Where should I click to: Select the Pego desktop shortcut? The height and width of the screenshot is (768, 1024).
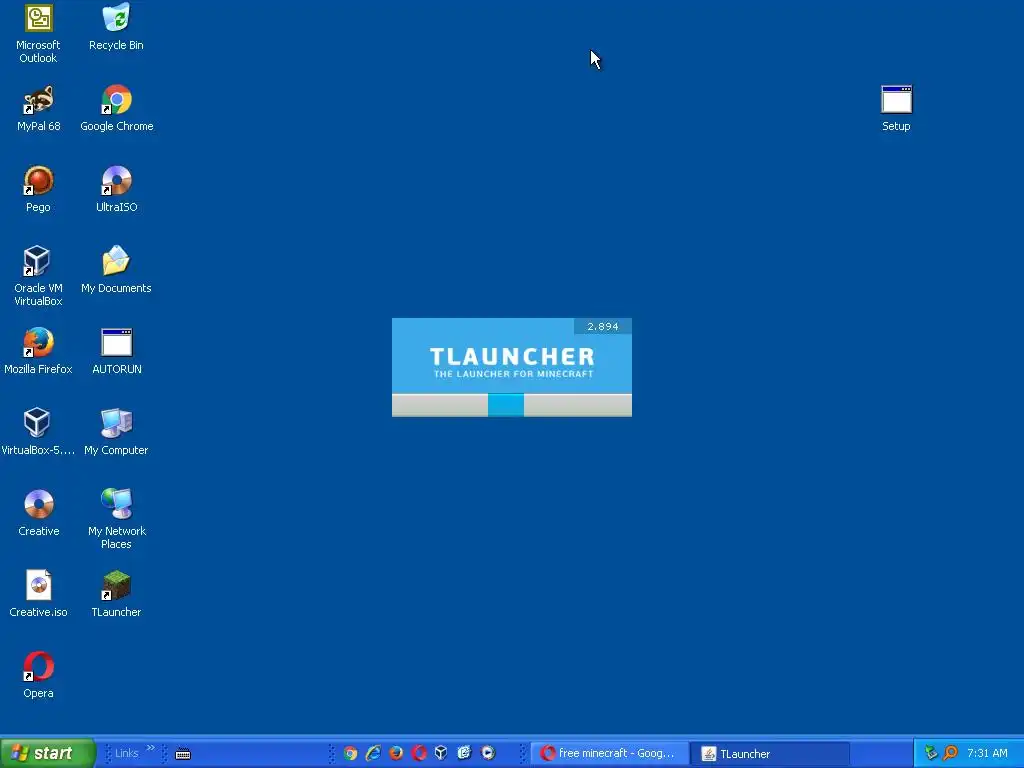coord(38,189)
